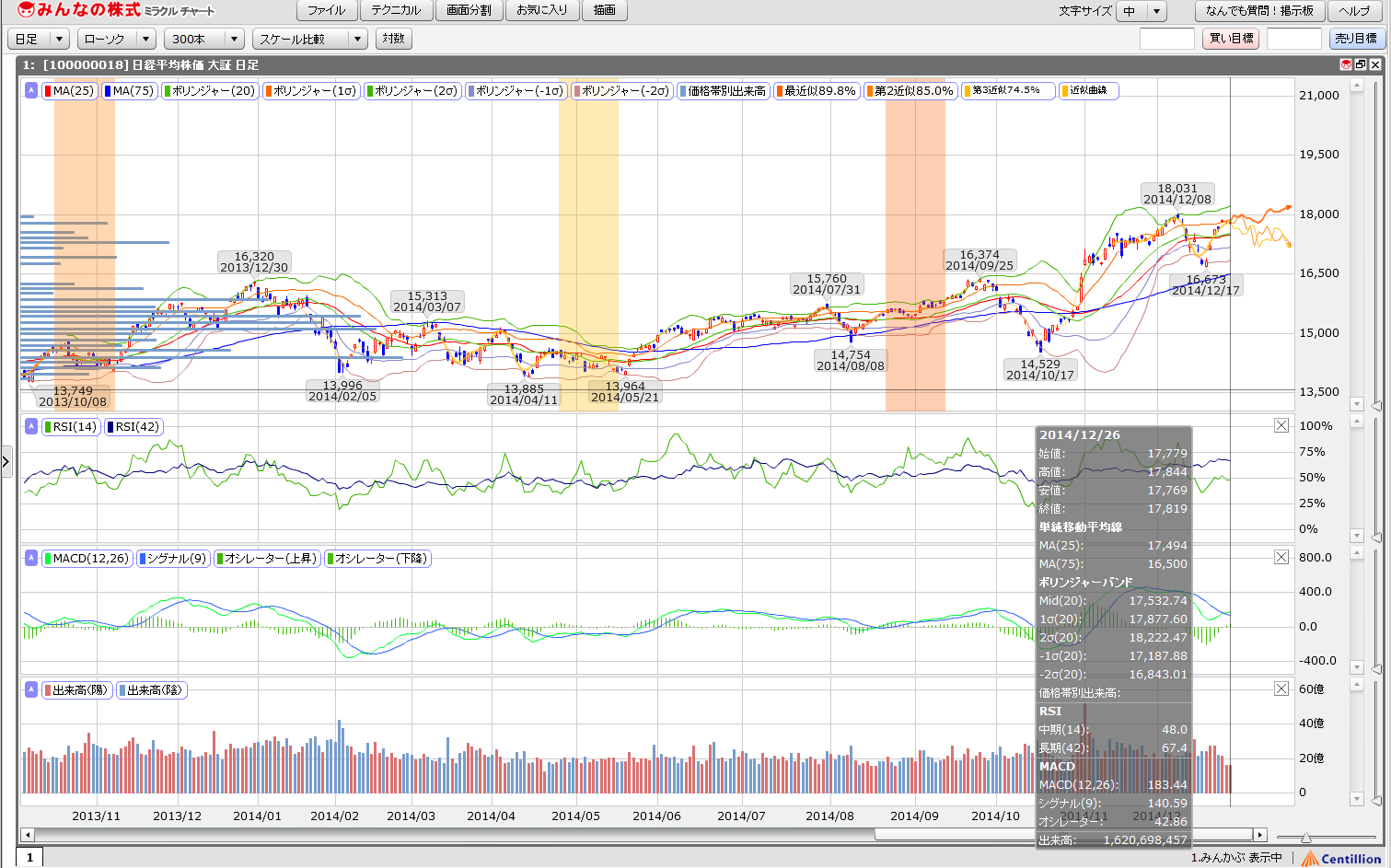Click the 買い目標 button
This screenshot has width=1391, height=868.
tap(1231, 39)
